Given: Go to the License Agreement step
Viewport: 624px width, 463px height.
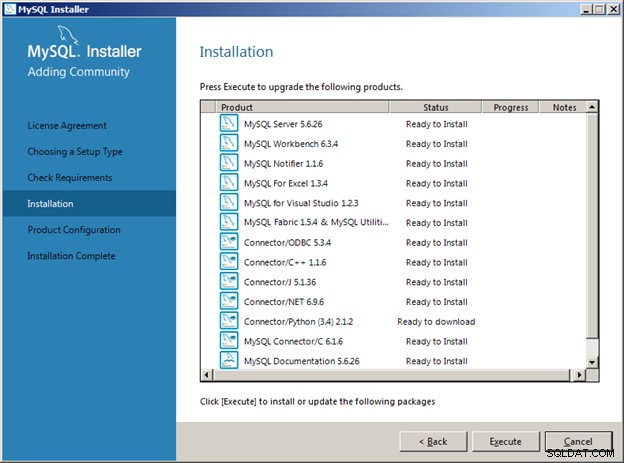Looking at the screenshot, I should click(x=67, y=126).
